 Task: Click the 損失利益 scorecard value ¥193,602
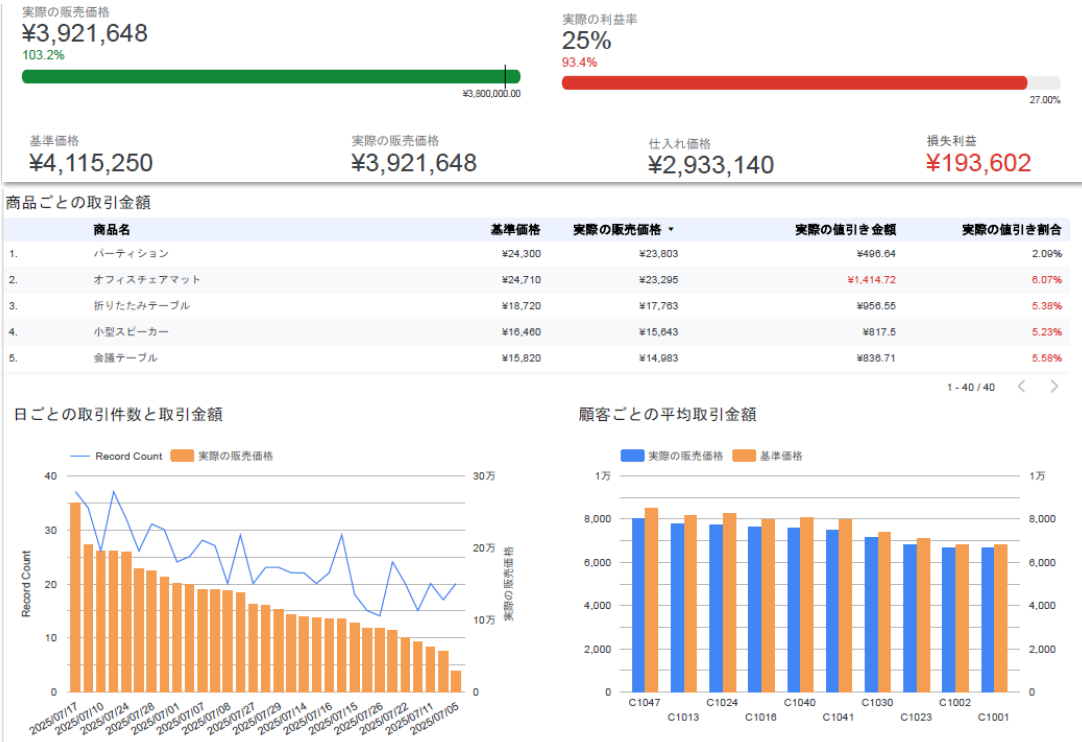(x=978, y=164)
